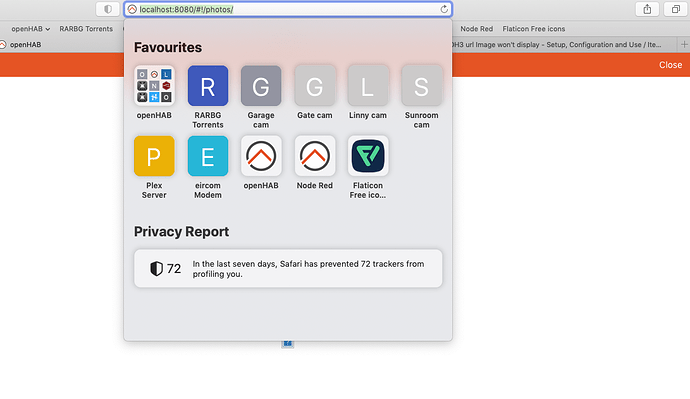This screenshot has height=399, width=690.
Task: Reload the page with the refresh icon
Action: click(444, 9)
